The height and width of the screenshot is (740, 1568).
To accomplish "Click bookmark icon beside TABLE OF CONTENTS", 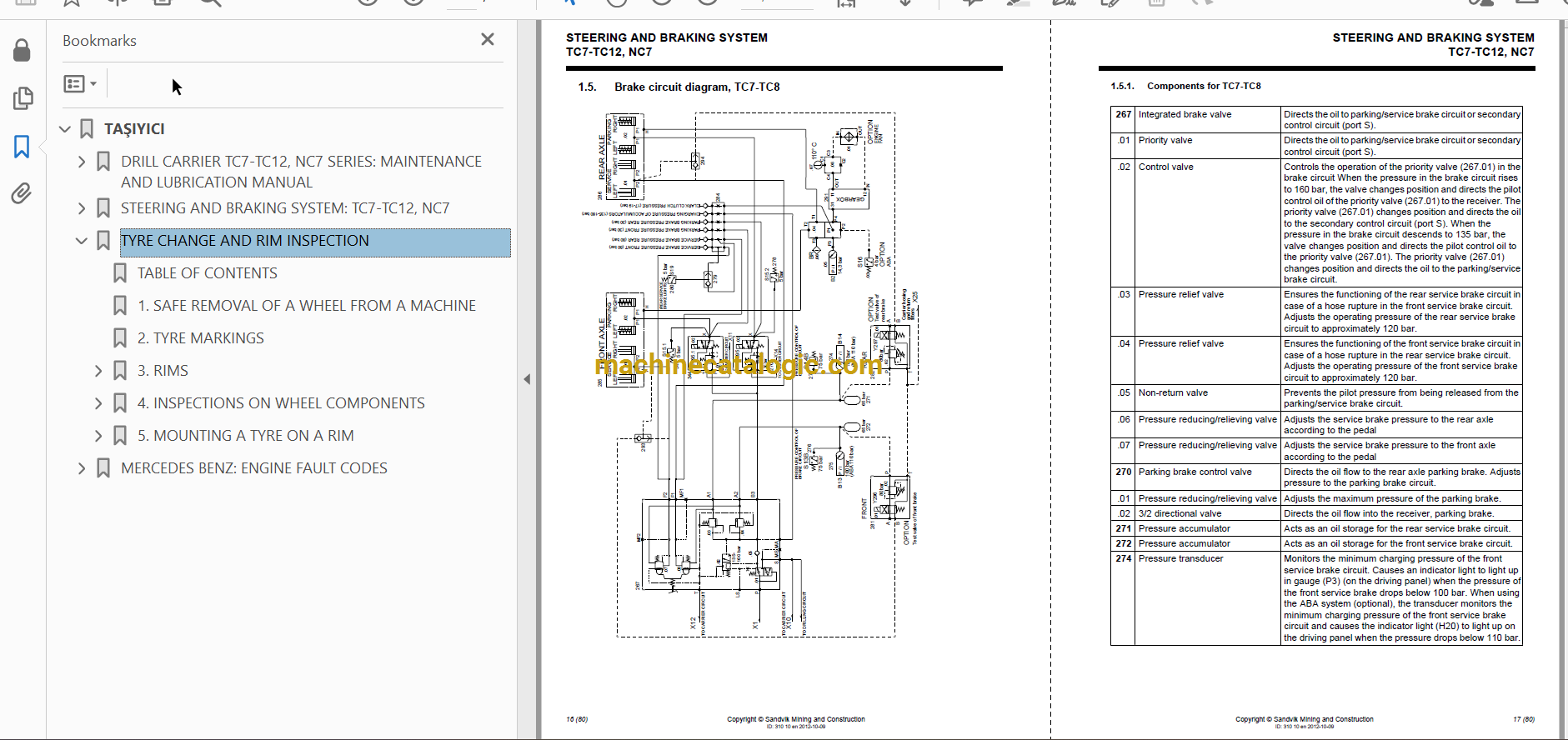I will (x=120, y=273).
